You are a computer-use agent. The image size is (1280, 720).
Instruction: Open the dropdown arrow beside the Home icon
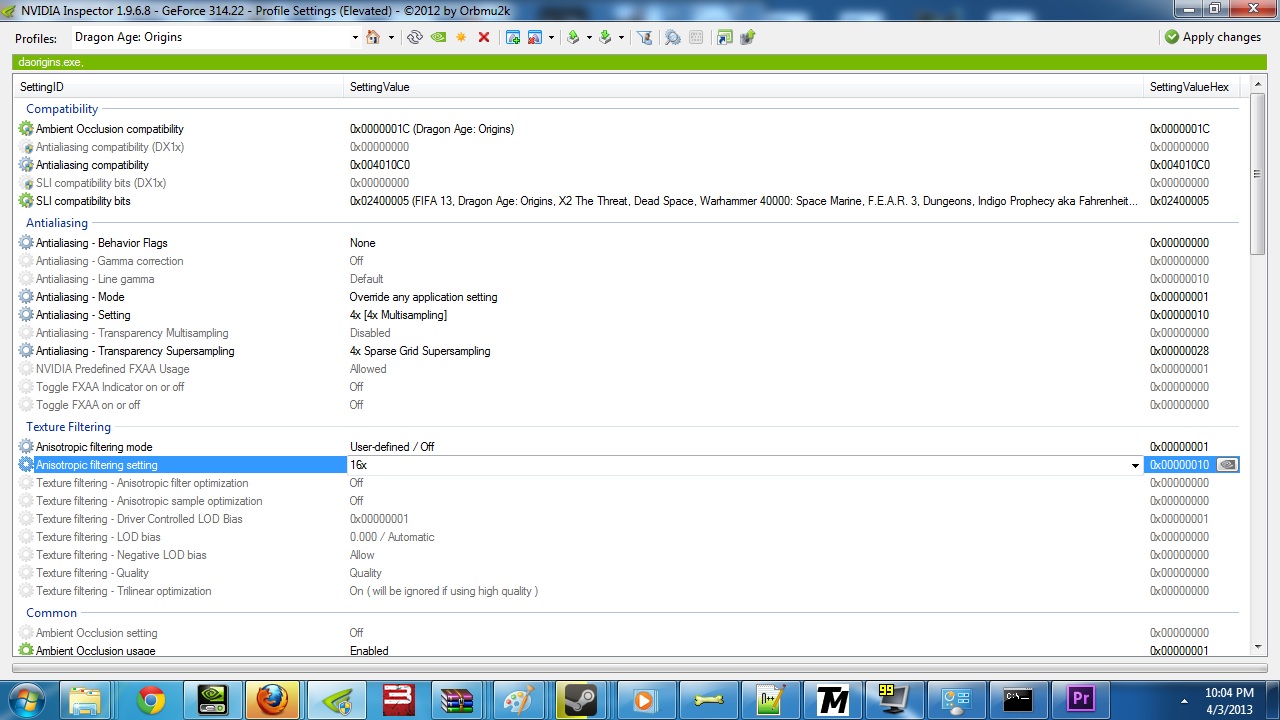click(391, 37)
